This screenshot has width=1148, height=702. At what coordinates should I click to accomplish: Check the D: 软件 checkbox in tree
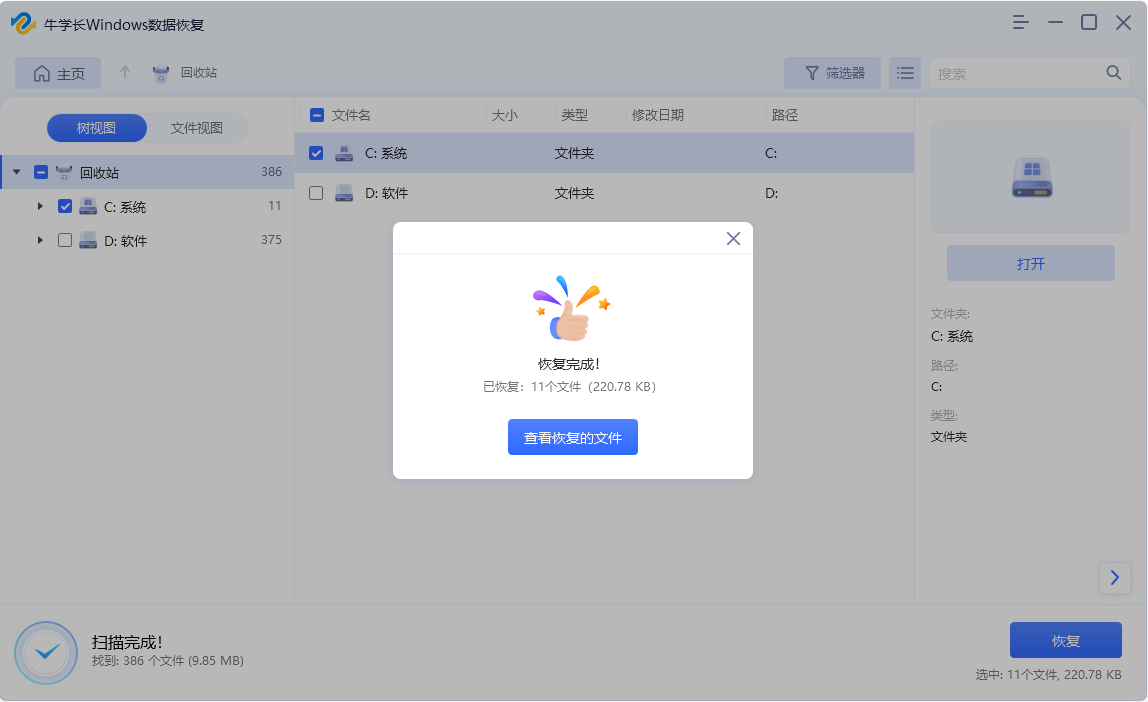coord(65,240)
